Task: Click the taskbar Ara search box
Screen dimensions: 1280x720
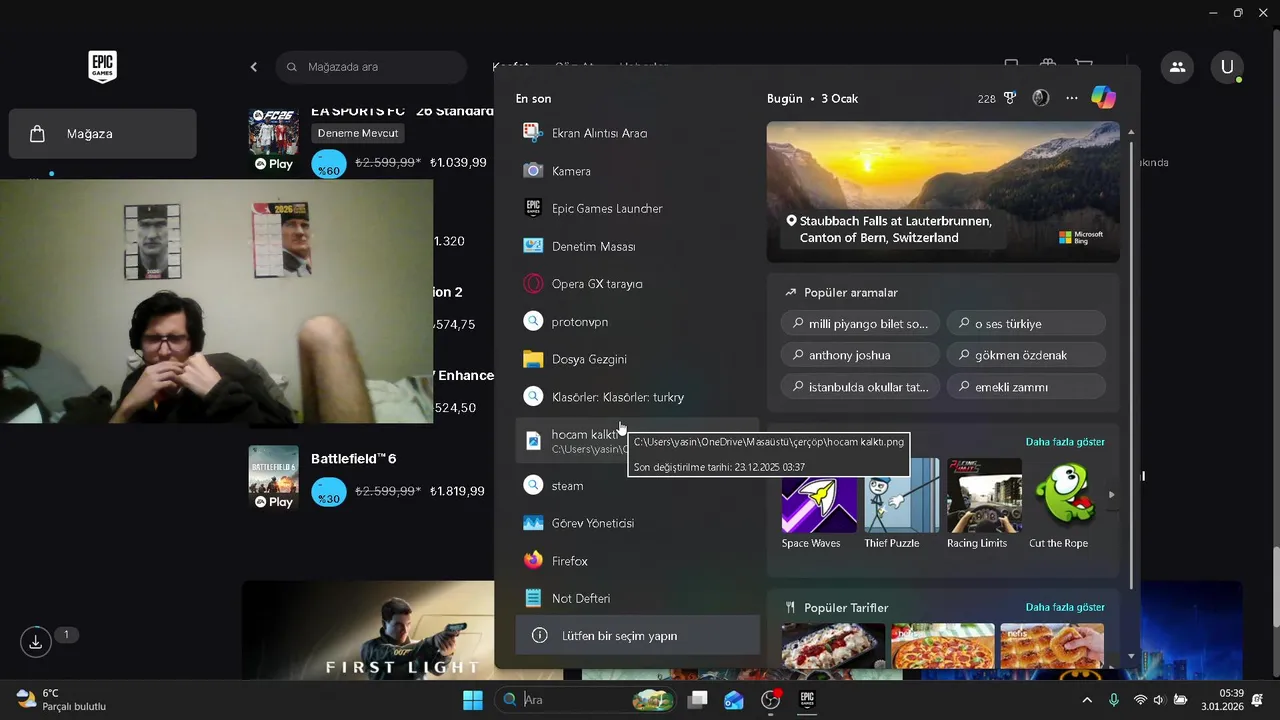Action: coord(587,700)
